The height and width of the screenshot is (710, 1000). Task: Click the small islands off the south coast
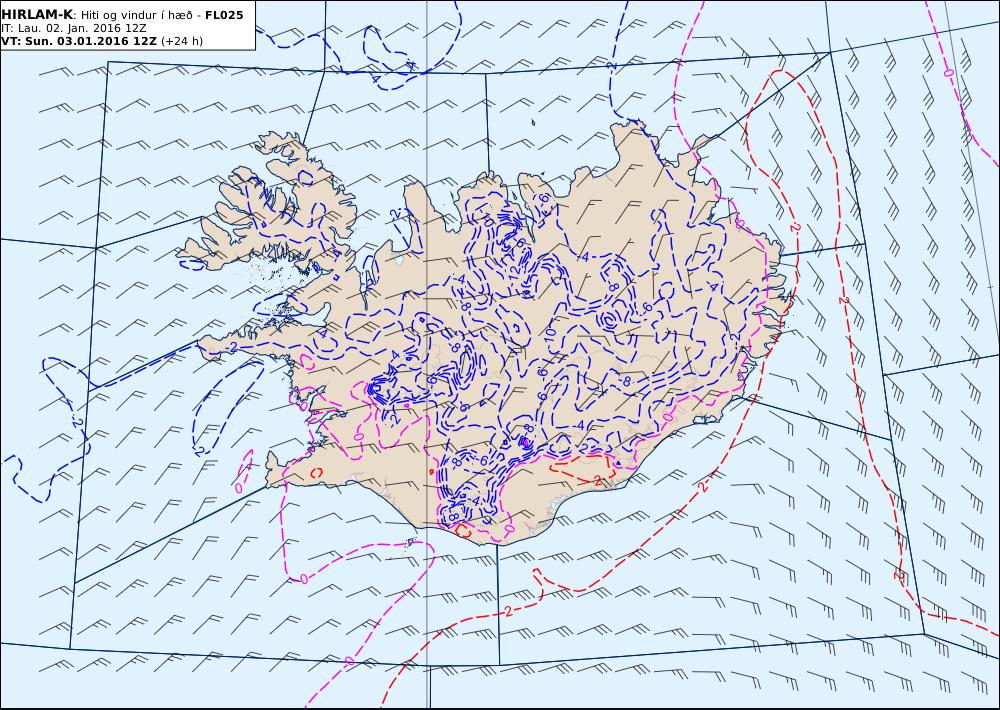[x=411, y=542]
